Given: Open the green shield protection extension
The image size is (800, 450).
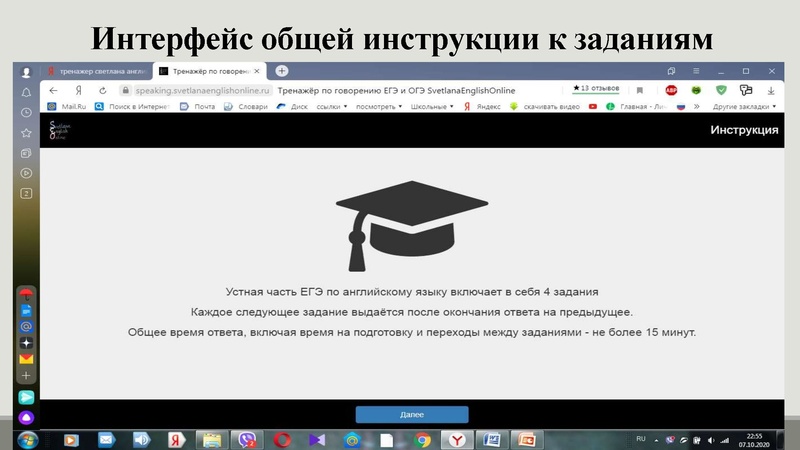Looking at the screenshot, I should 721,90.
